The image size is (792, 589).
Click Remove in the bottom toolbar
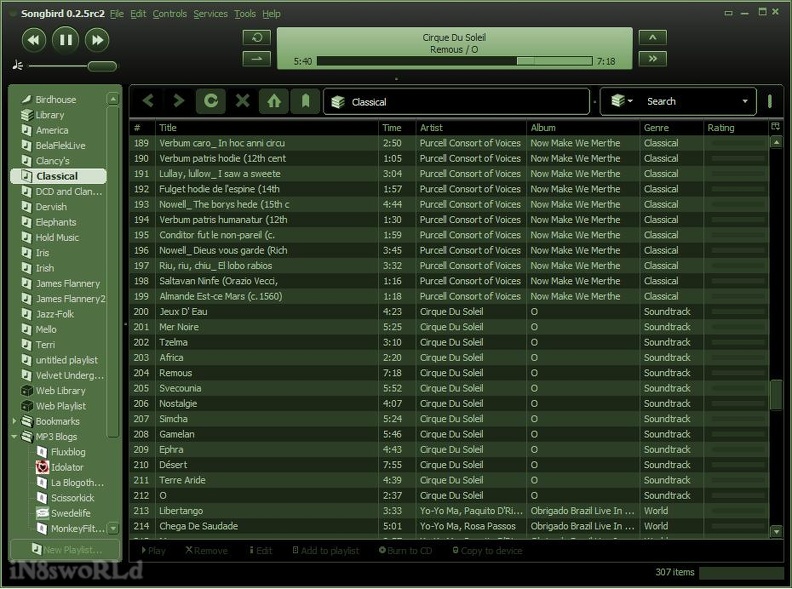(x=207, y=551)
